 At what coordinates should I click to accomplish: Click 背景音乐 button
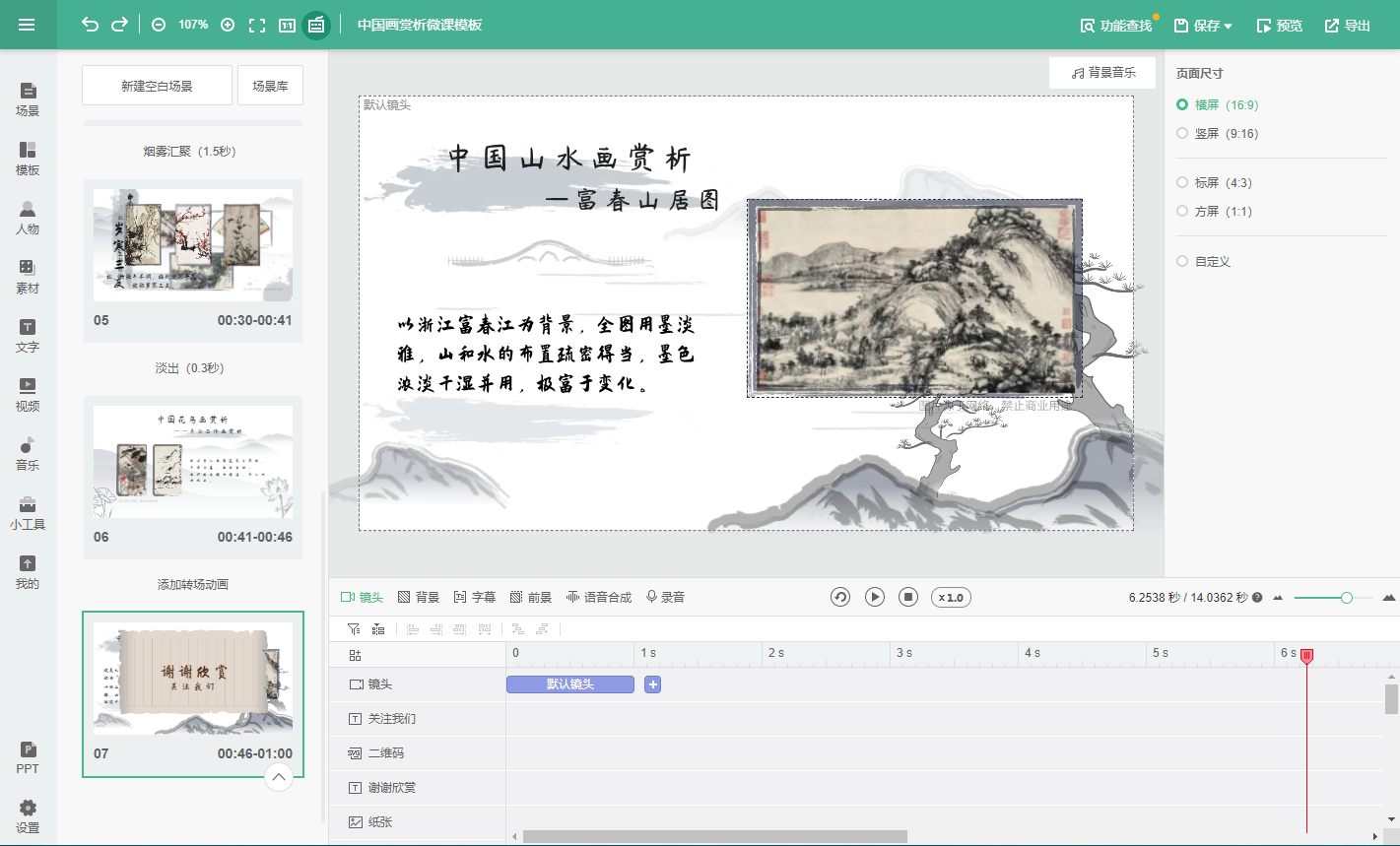(x=1102, y=72)
